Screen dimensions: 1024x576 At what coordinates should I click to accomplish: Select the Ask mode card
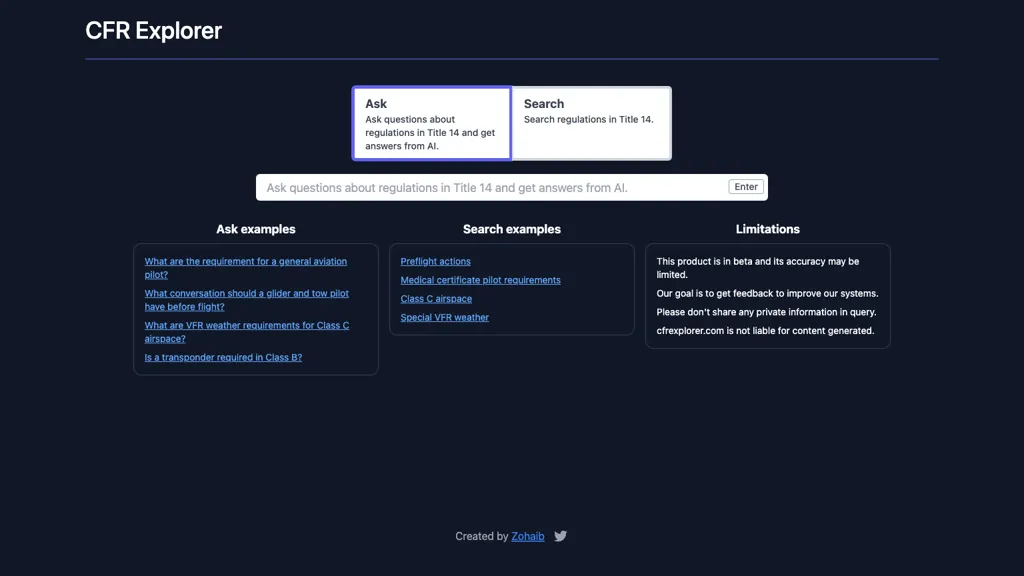point(432,122)
